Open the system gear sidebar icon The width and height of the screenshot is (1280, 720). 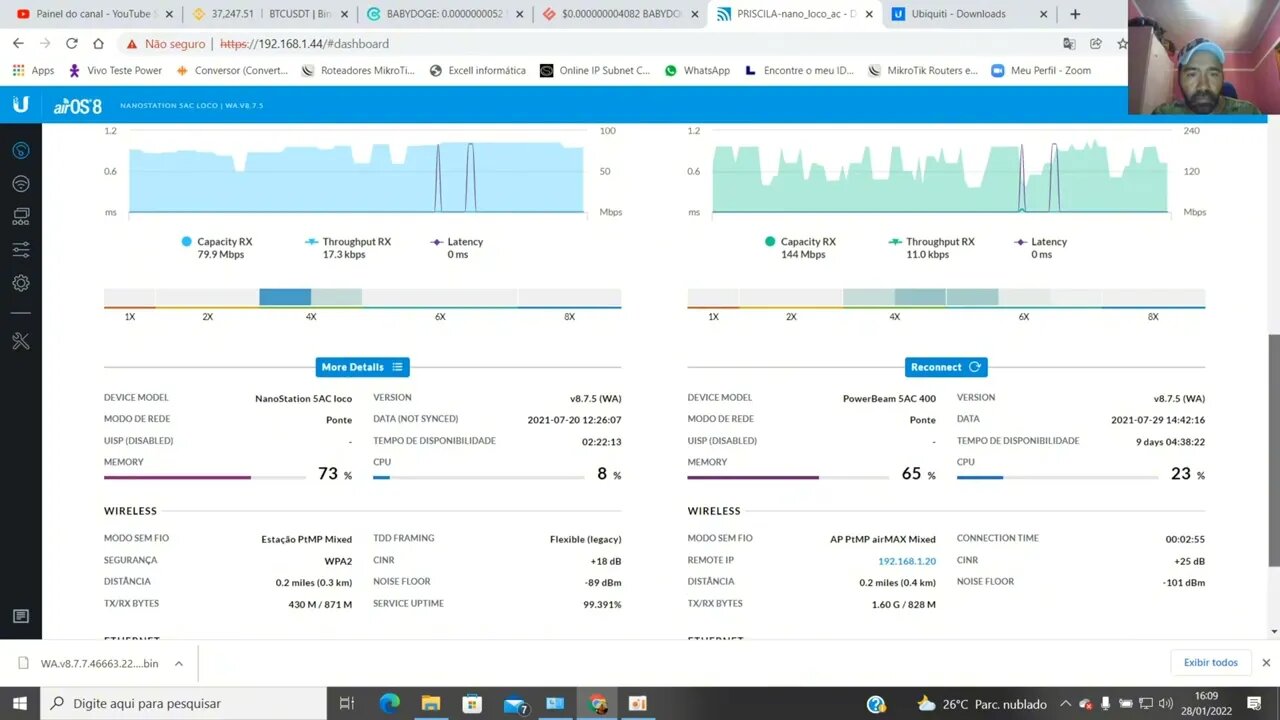pos(21,283)
